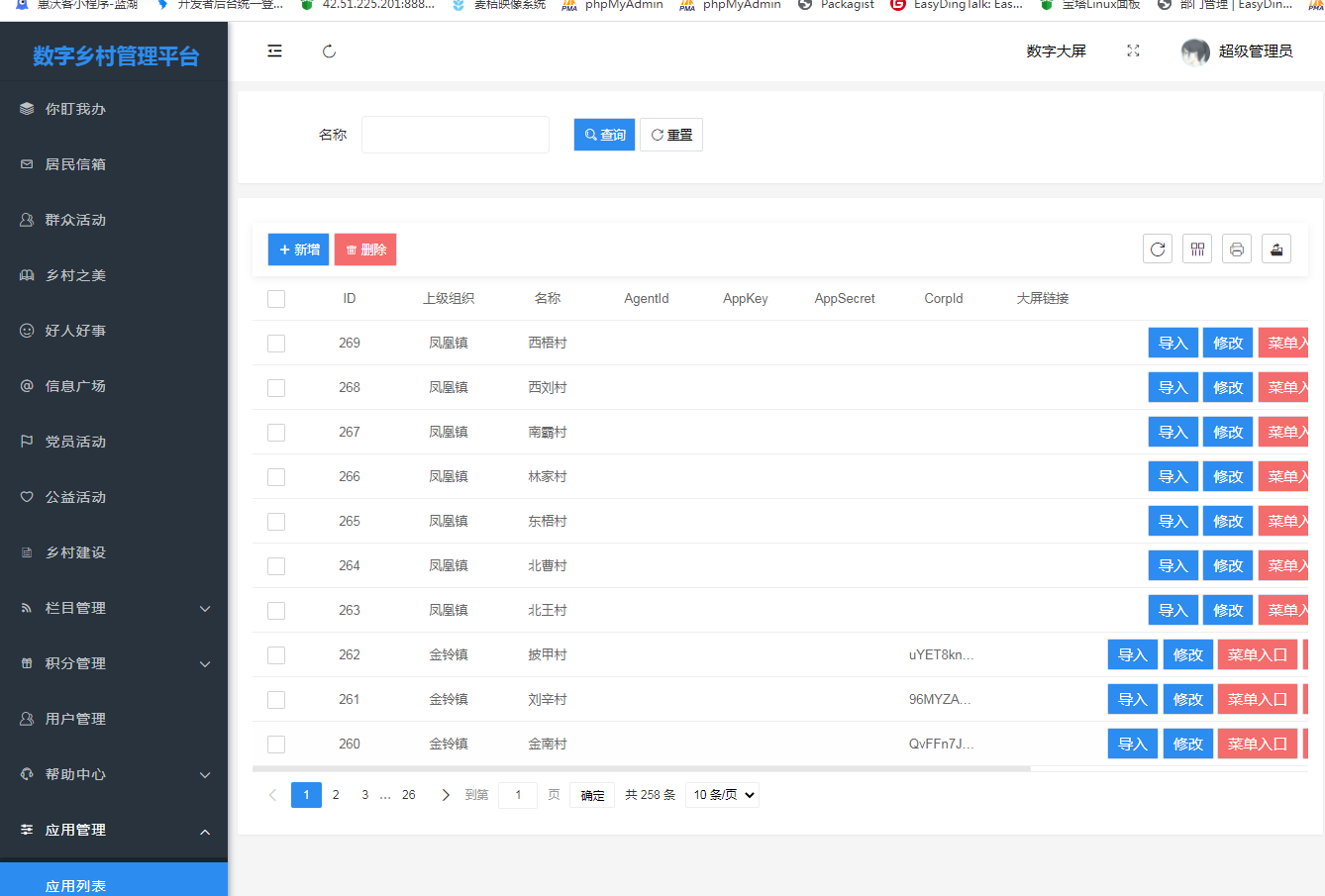Collapse the 应用管理 submenu
Image resolution: width=1325 pixels, height=896 pixels.
click(x=114, y=830)
